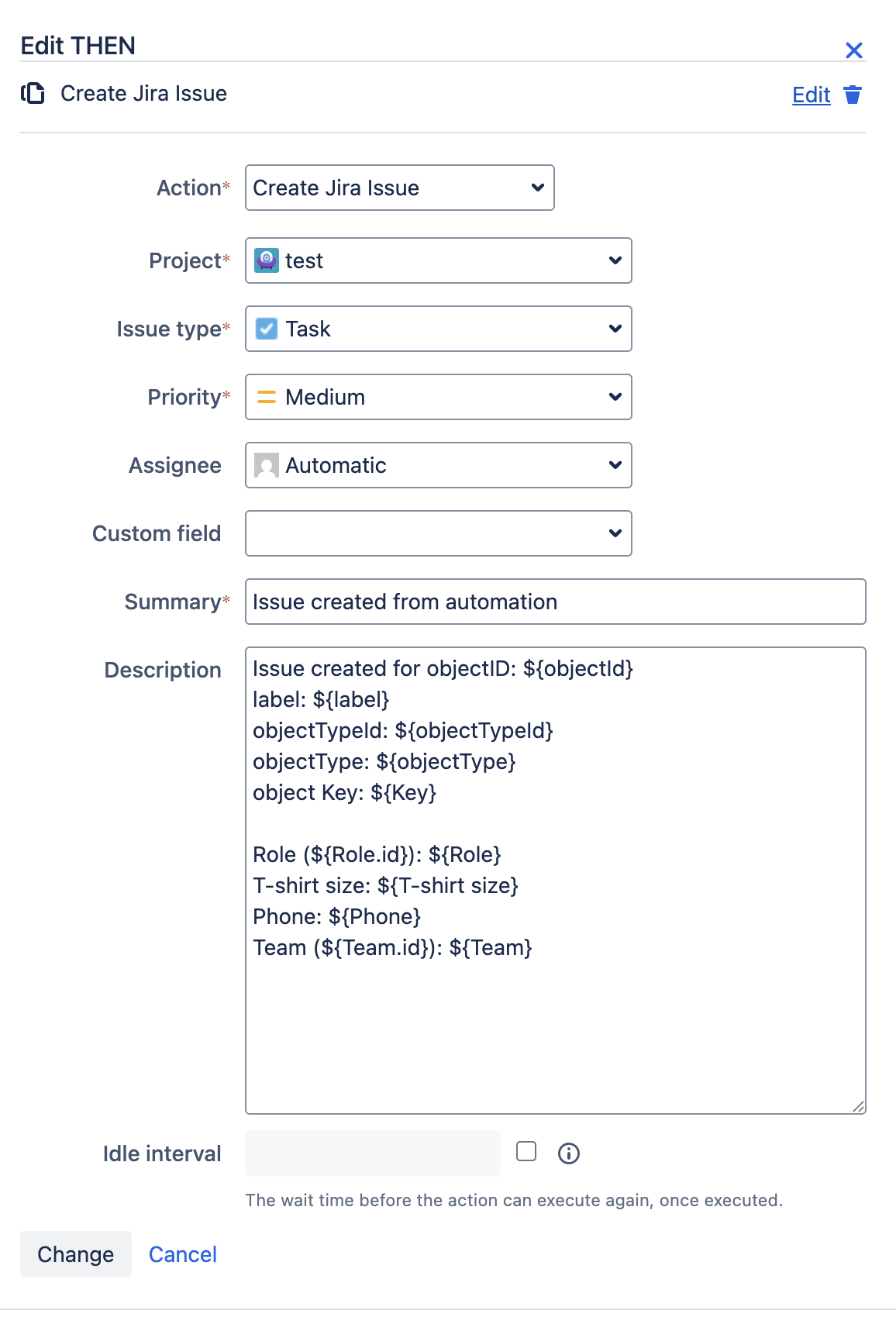Expand the Assignee dropdown arrow

pos(615,465)
